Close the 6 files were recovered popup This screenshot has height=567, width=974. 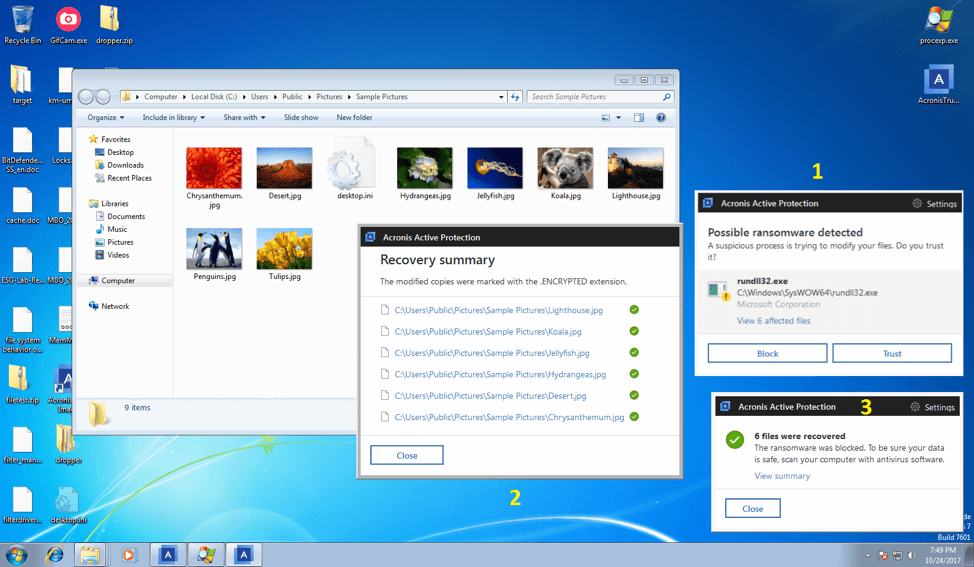[x=753, y=509]
